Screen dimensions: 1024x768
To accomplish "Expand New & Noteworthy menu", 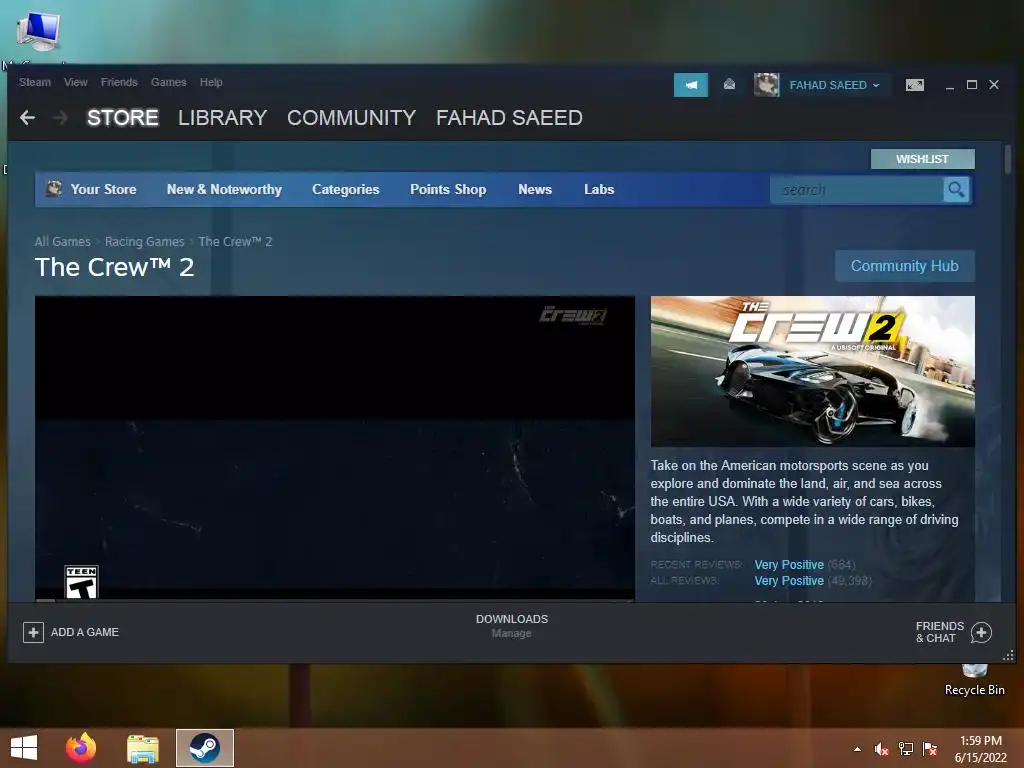I will (224, 189).
